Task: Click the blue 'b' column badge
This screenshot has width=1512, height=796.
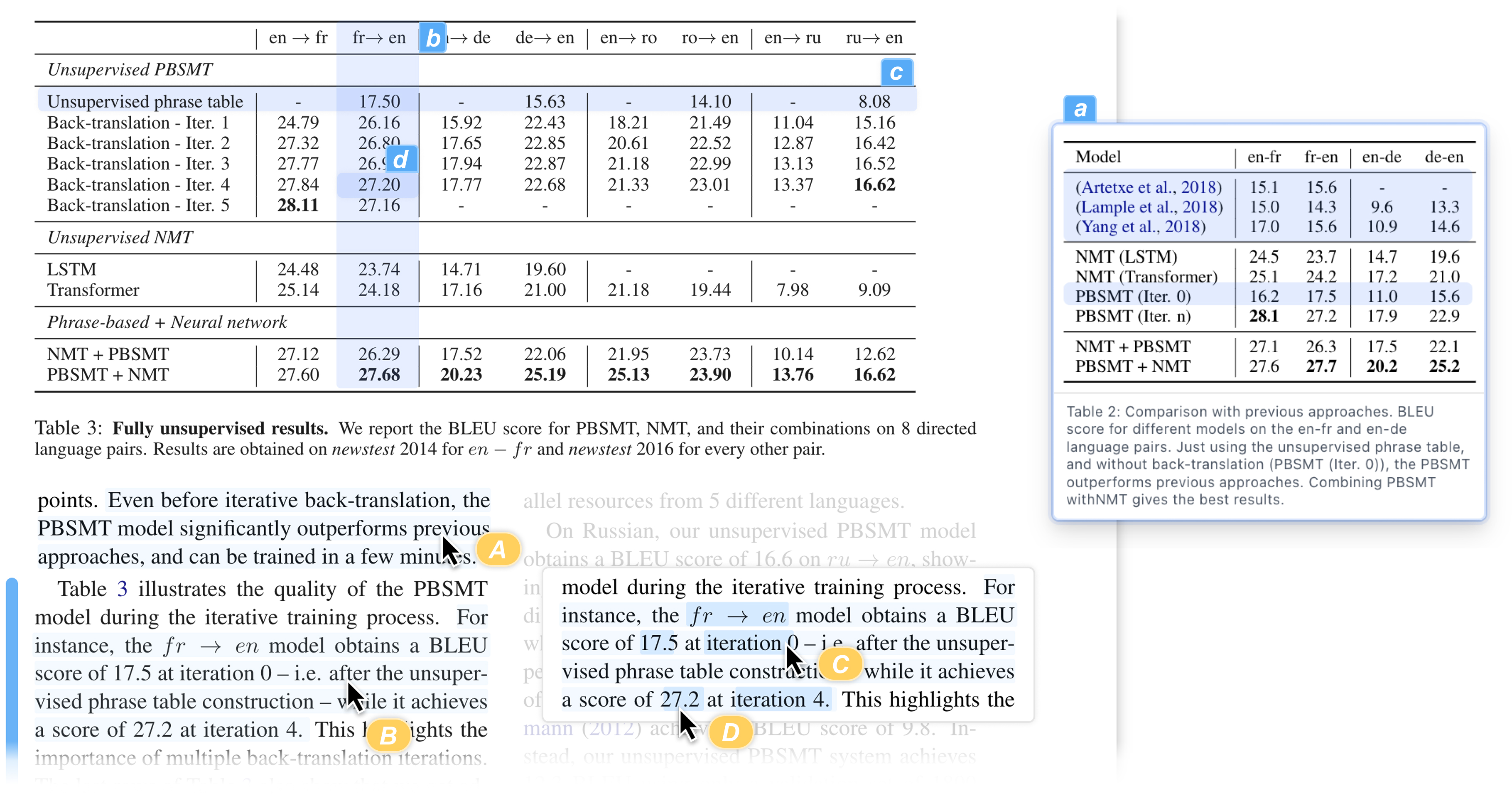Action: click(432, 38)
